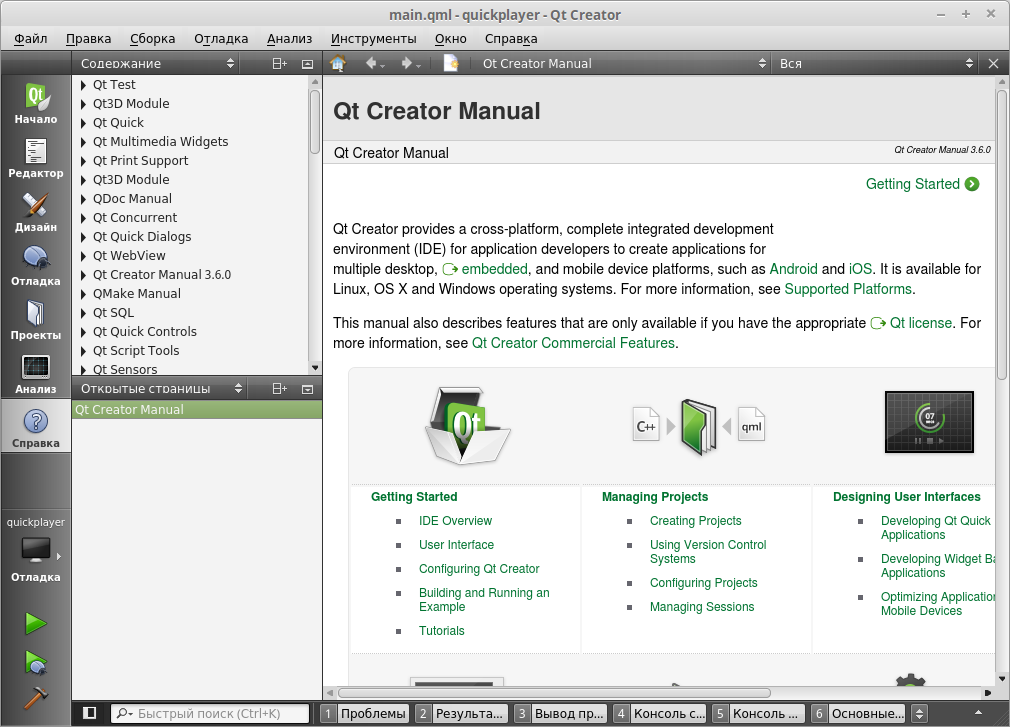Viewport: 1010px width, 727px height.
Task: Toggle the left sidebar visibility
Action: coord(90,713)
